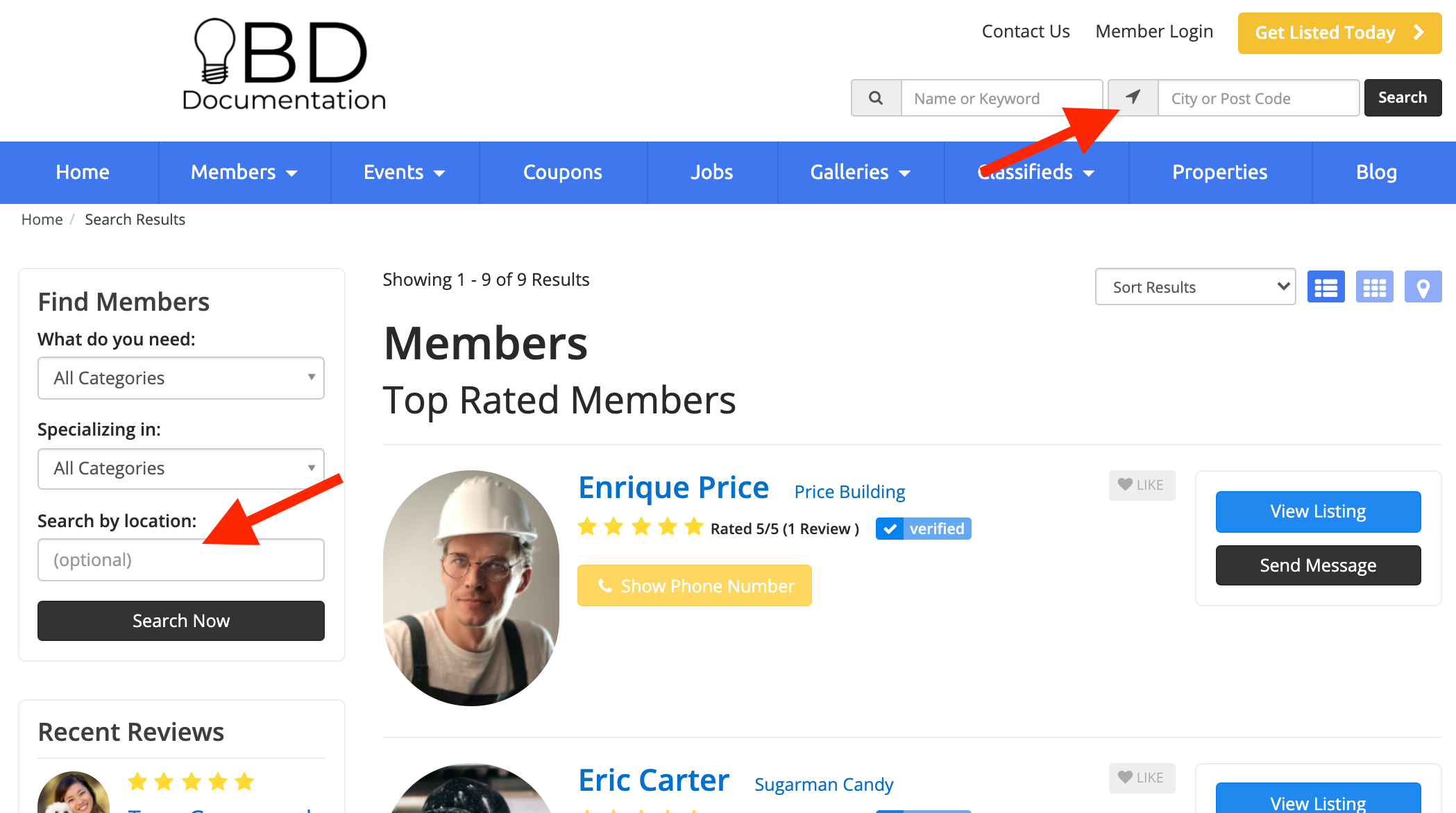This screenshot has height=813, width=1456.
Task: Switch to grid view icon
Action: 1374,287
